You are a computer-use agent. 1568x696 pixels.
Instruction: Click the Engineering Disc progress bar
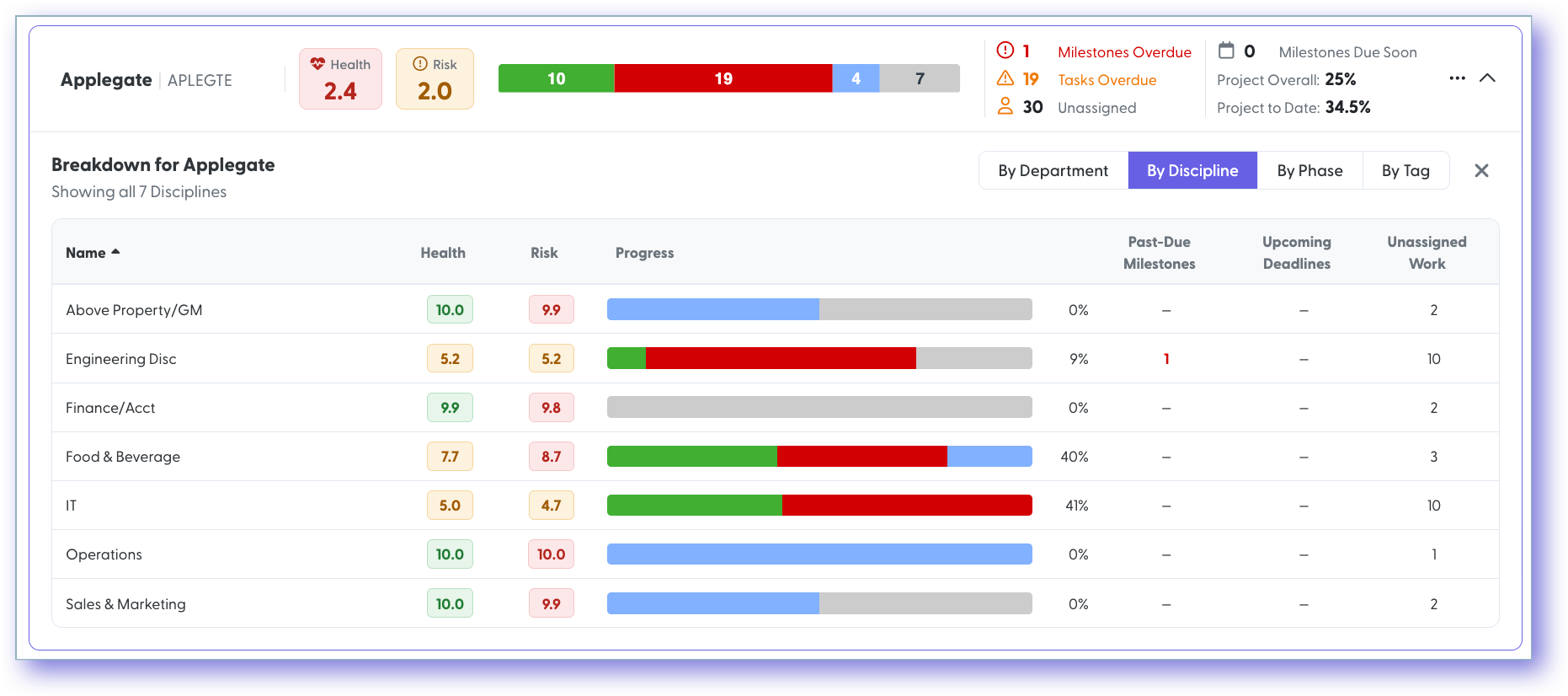pos(819,358)
